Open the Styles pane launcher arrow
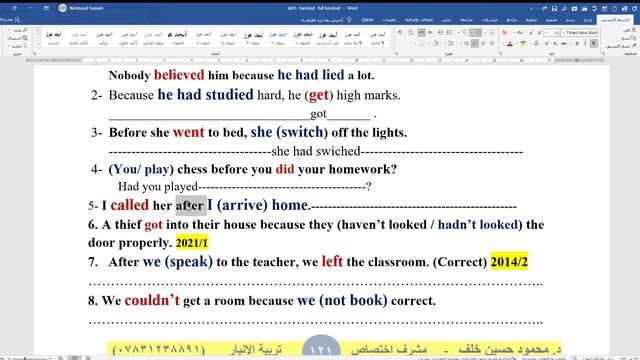The width and height of the screenshot is (640, 360). tap(35, 53)
